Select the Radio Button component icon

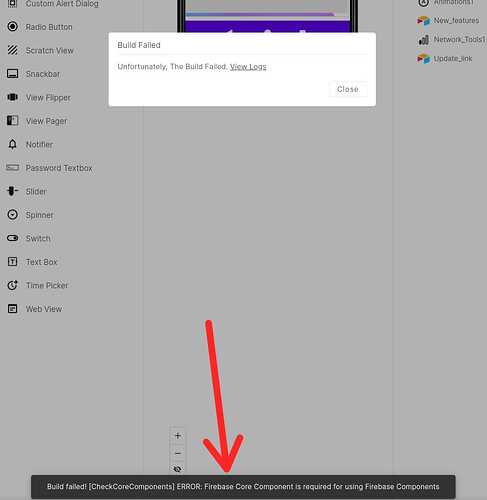(13, 26)
